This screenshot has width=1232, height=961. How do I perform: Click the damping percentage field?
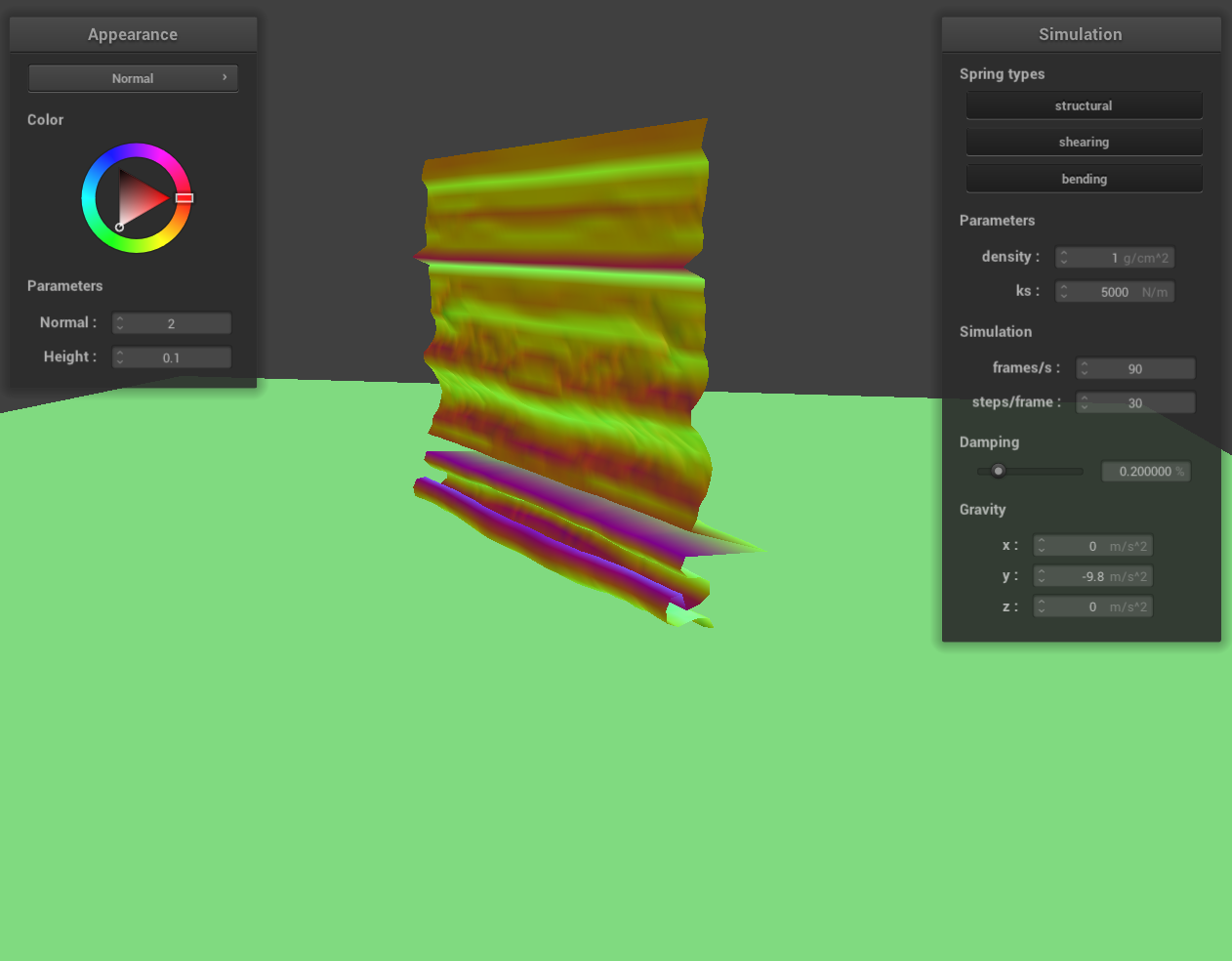(1146, 472)
